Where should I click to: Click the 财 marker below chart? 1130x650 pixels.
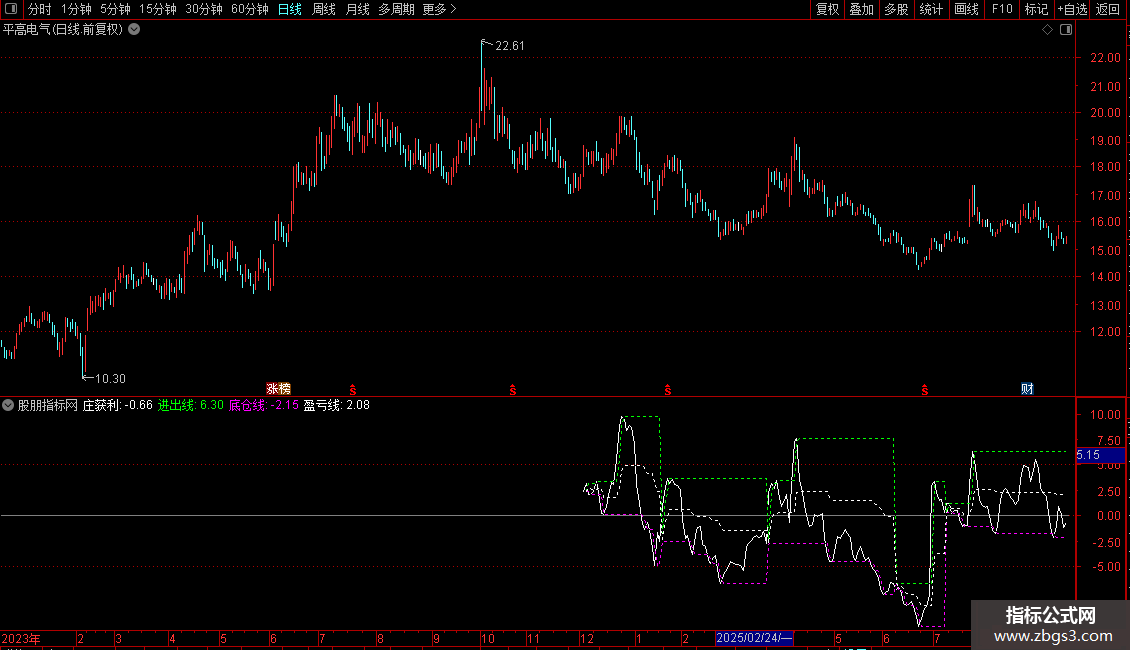pos(1028,389)
